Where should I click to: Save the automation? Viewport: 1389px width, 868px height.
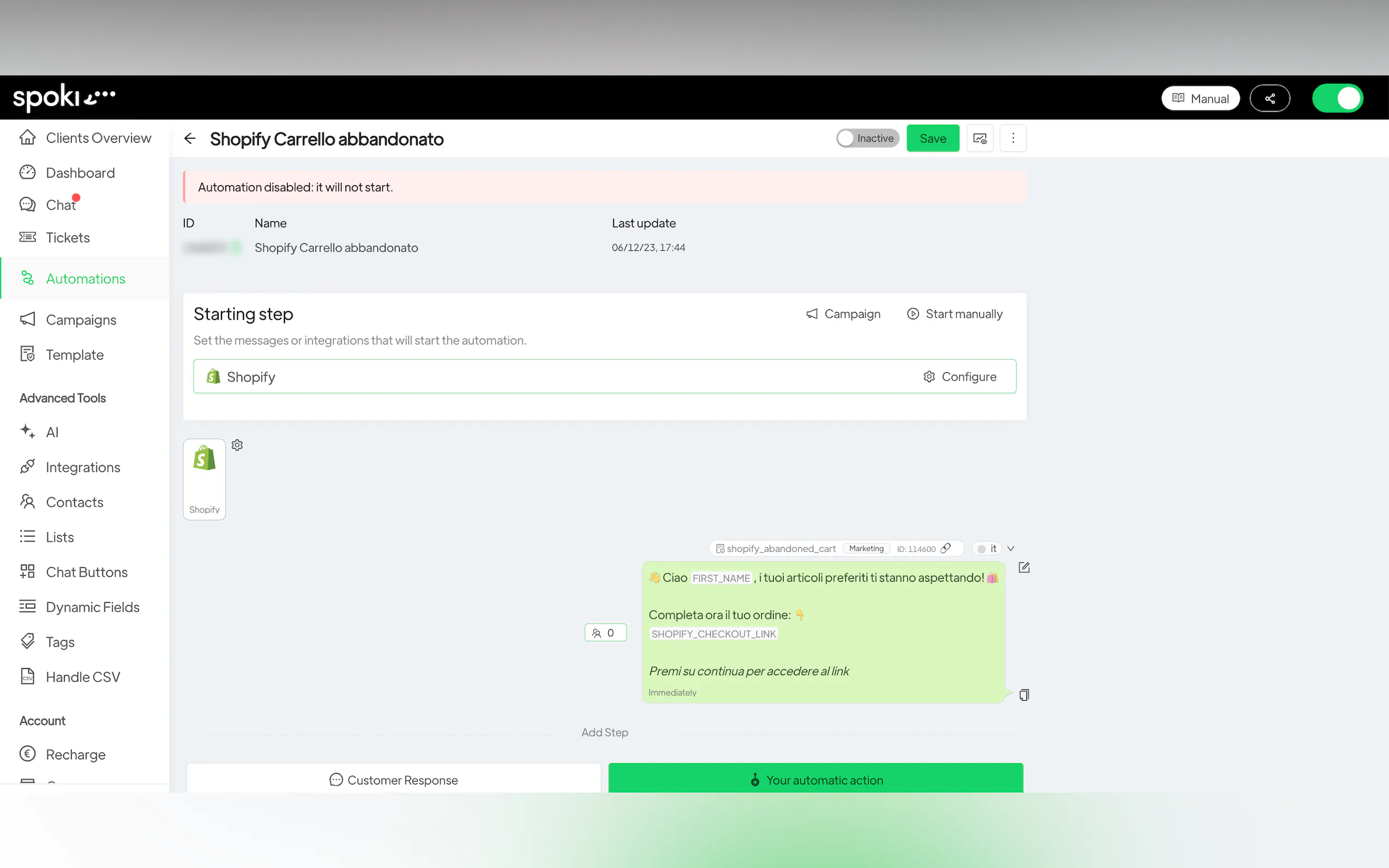[932, 138]
